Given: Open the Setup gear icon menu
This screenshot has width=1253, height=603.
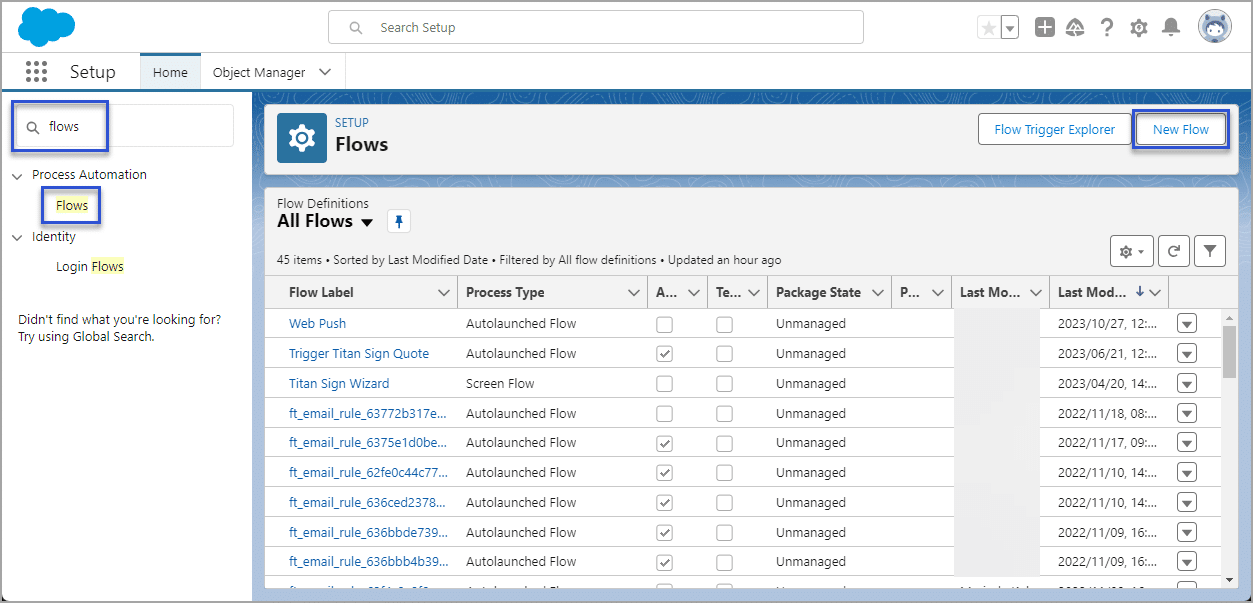Looking at the screenshot, I should click(x=1138, y=28).
